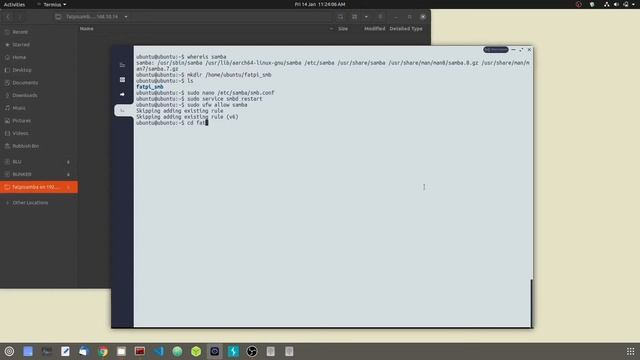The width and height of the screenshot is (640, 360).
Task: Launch Google Chrome from dock
Action: tap(103, 351)
